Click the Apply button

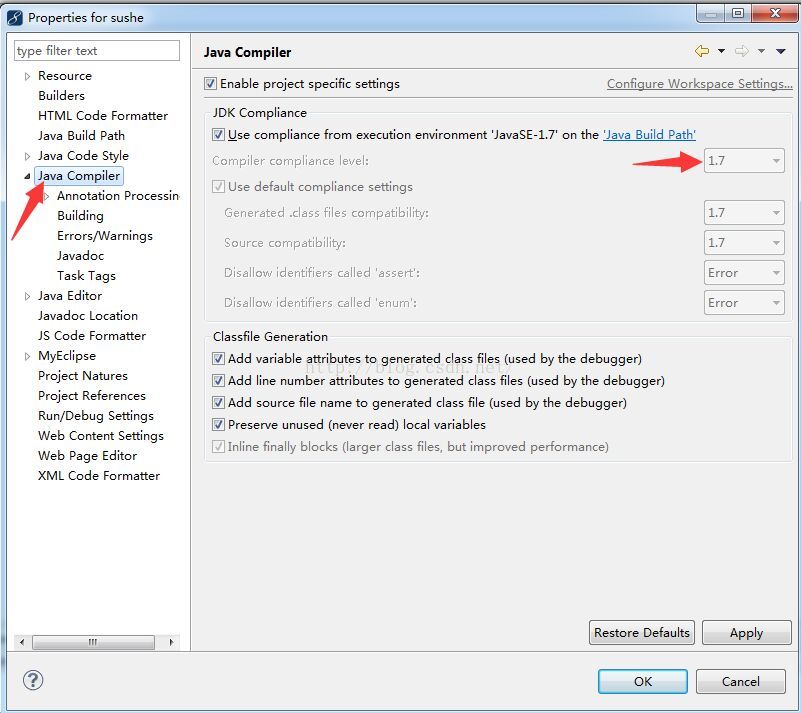pos(746,632)
